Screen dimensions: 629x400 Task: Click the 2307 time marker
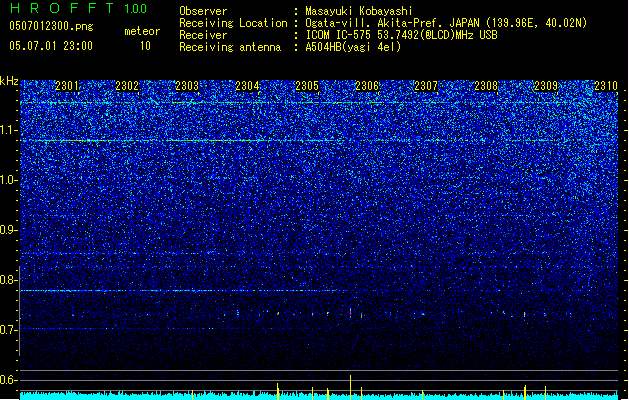click(426, 86)
